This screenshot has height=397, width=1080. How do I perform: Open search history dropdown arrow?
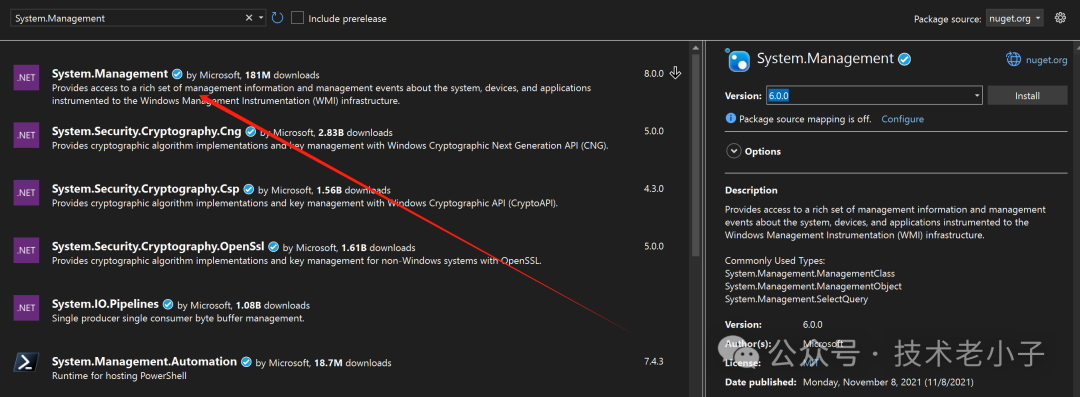262,19
